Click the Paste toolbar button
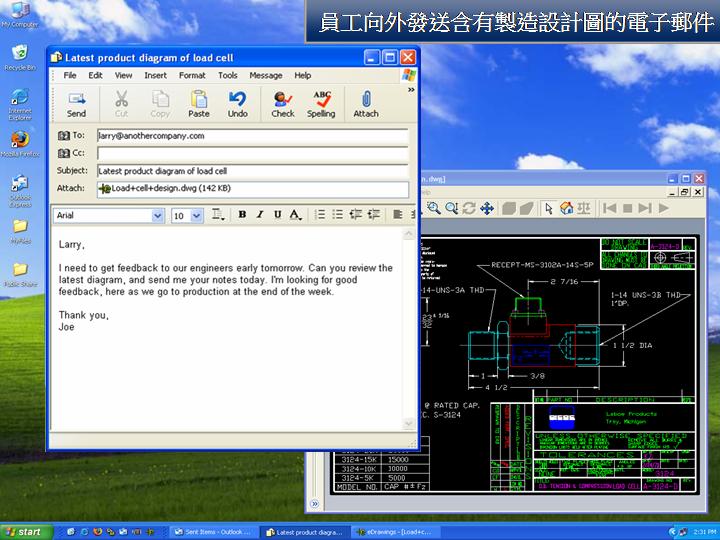The width and height of the screenshot is (720, 540). tap(199, 105)
